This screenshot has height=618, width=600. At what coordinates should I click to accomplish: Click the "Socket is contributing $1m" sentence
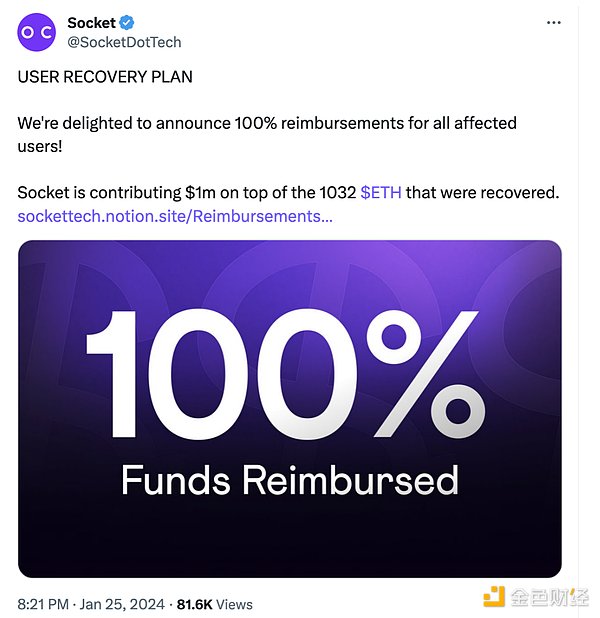[x=200, y=192]
